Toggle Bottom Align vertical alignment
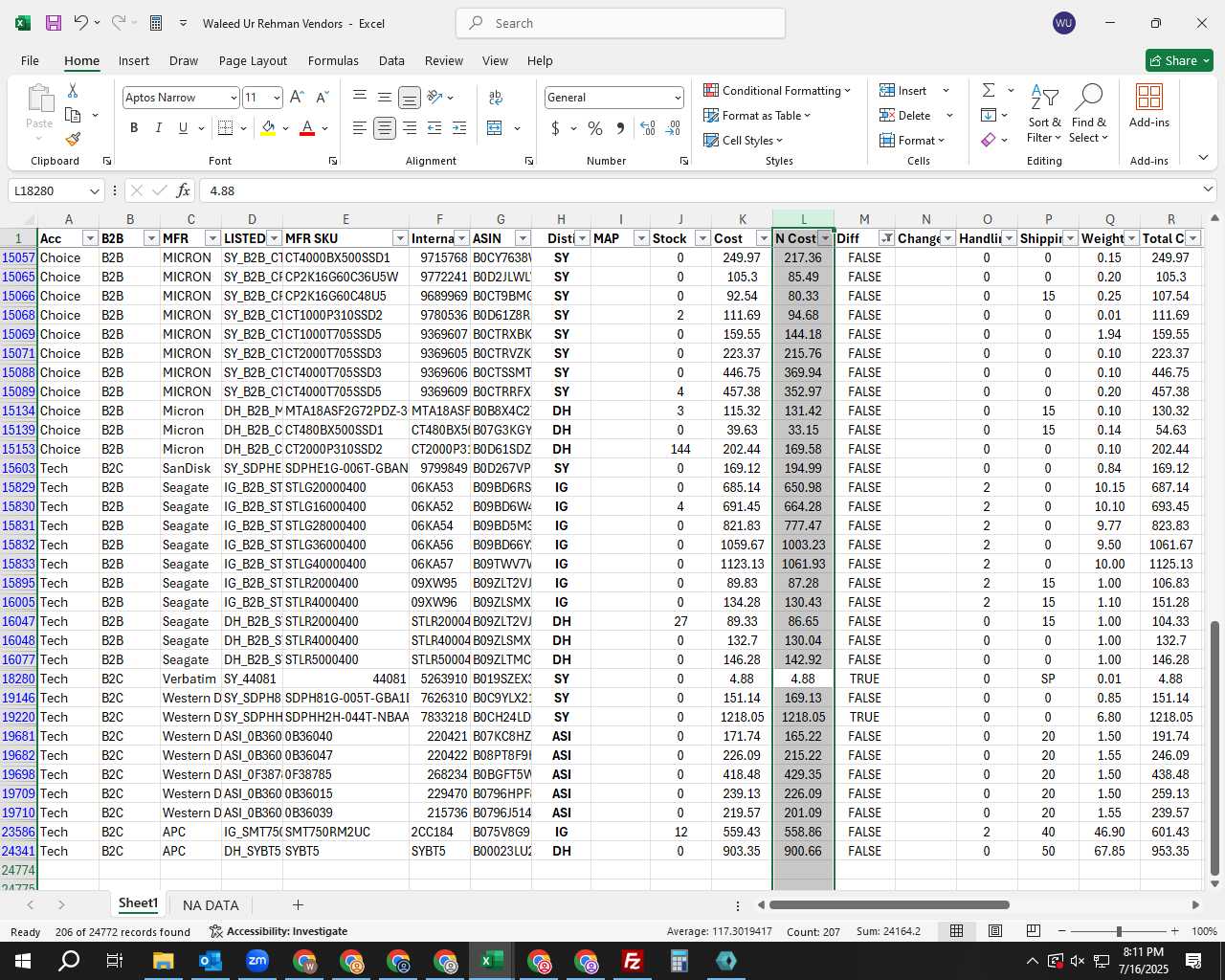This screenshot has width=1225, height=980. point(409,98)
